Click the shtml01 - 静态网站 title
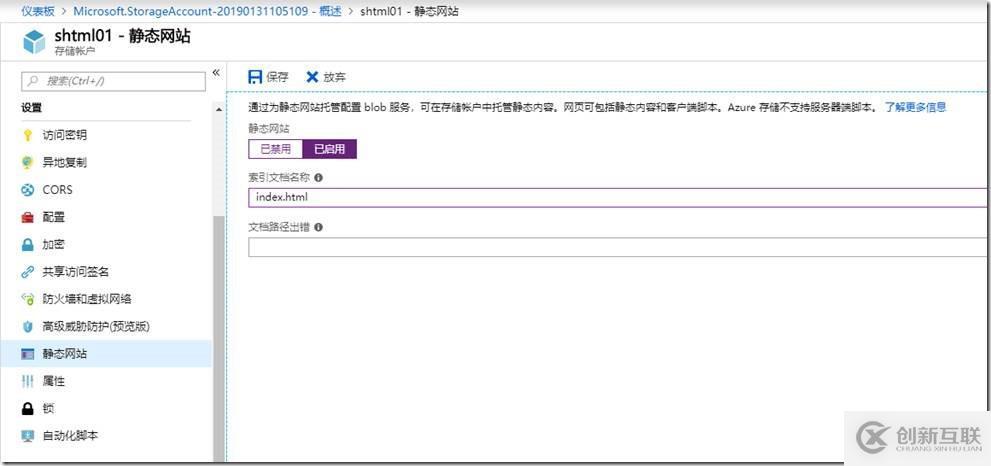Viewport: 991px width, 466px height. pos(122,36)
